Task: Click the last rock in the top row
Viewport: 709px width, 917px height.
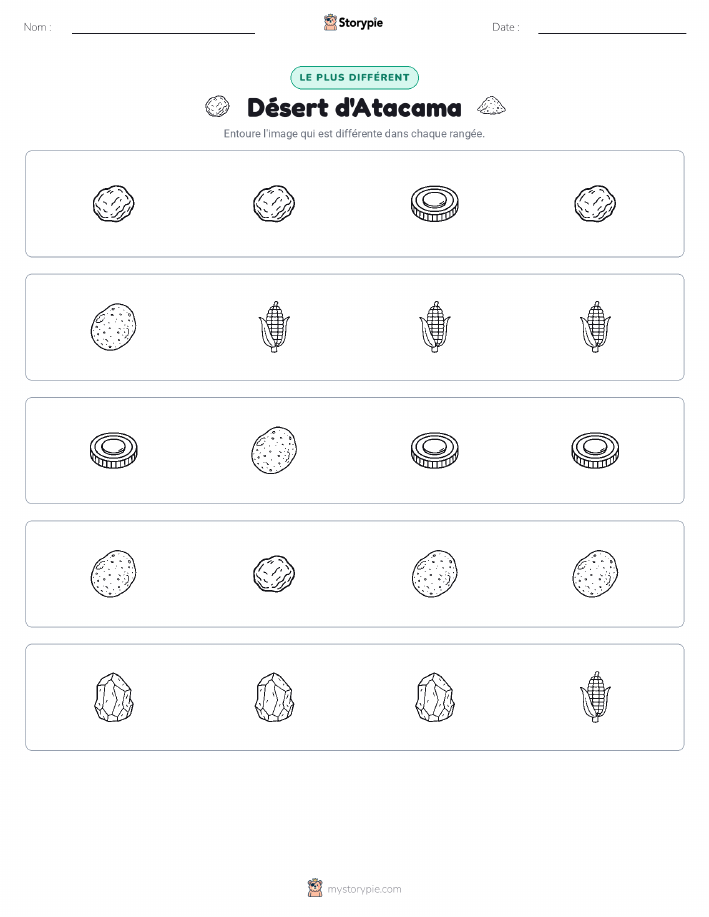Action: point(595,204)
